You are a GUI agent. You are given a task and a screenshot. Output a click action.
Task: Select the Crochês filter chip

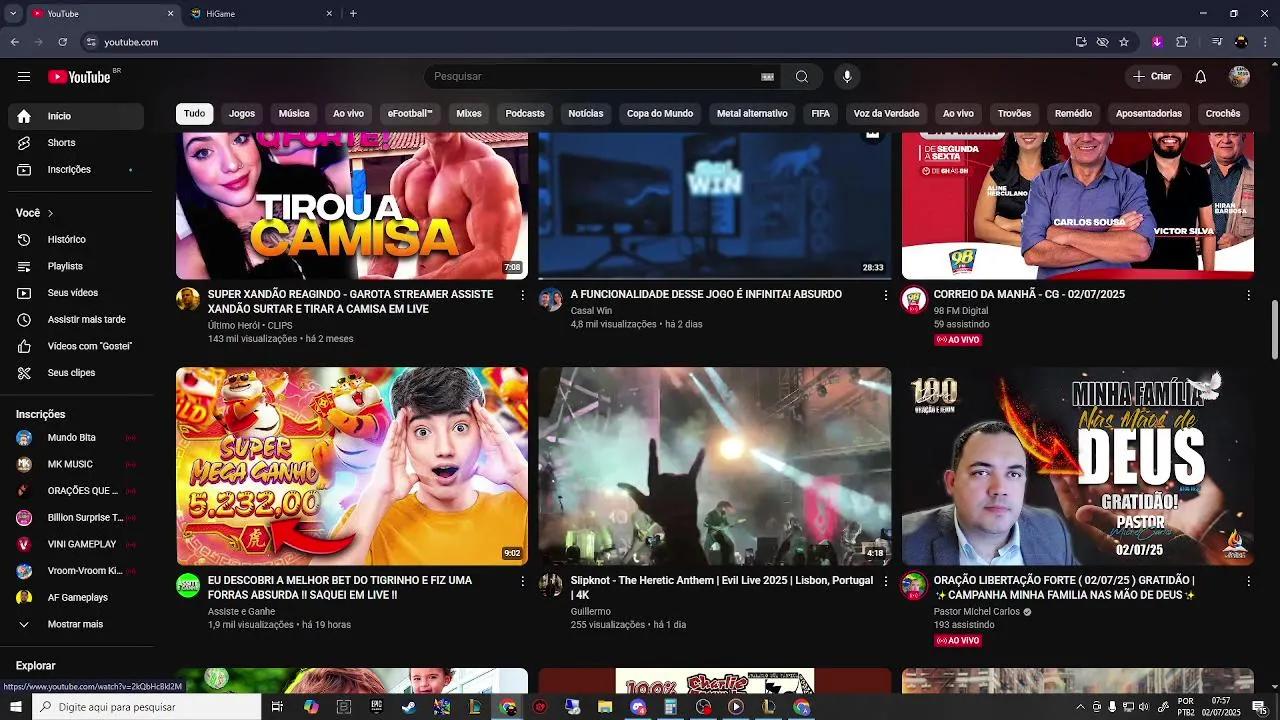point(1223,114)
